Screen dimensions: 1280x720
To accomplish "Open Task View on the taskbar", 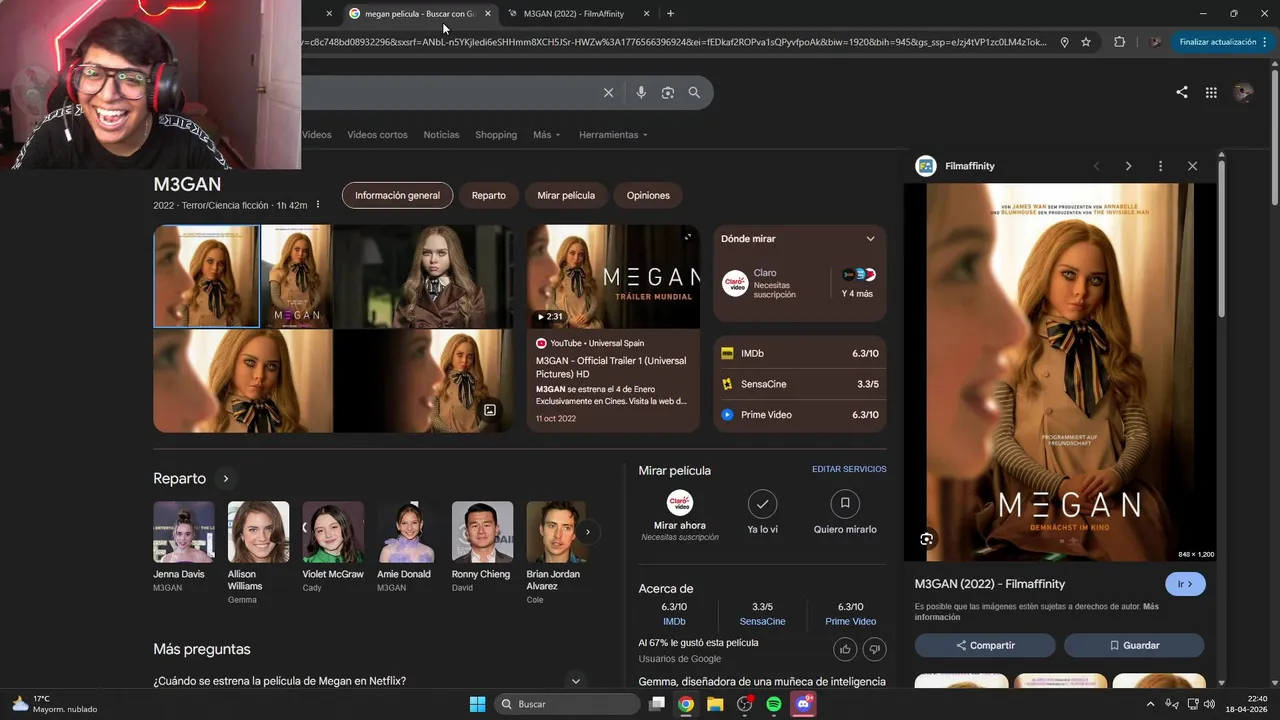I will click(x=657, y=704).
